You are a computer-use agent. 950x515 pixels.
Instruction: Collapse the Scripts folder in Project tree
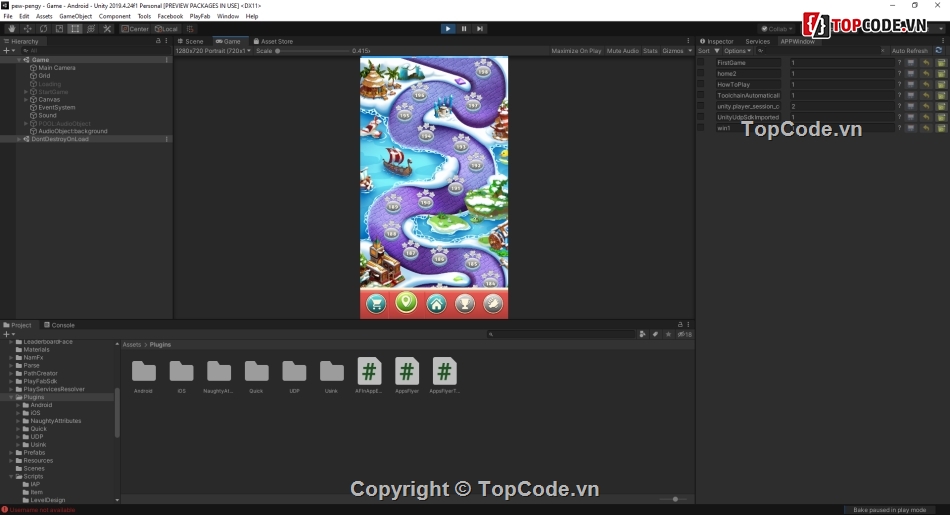pyautogui.click(x=11, y=477)
